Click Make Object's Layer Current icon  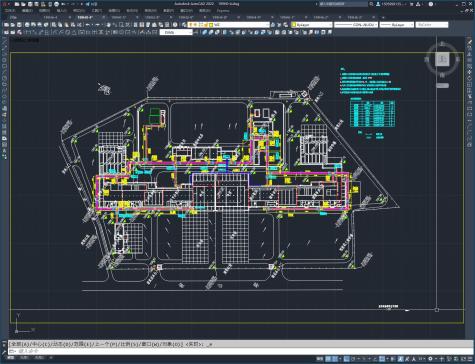pos(273,25)
